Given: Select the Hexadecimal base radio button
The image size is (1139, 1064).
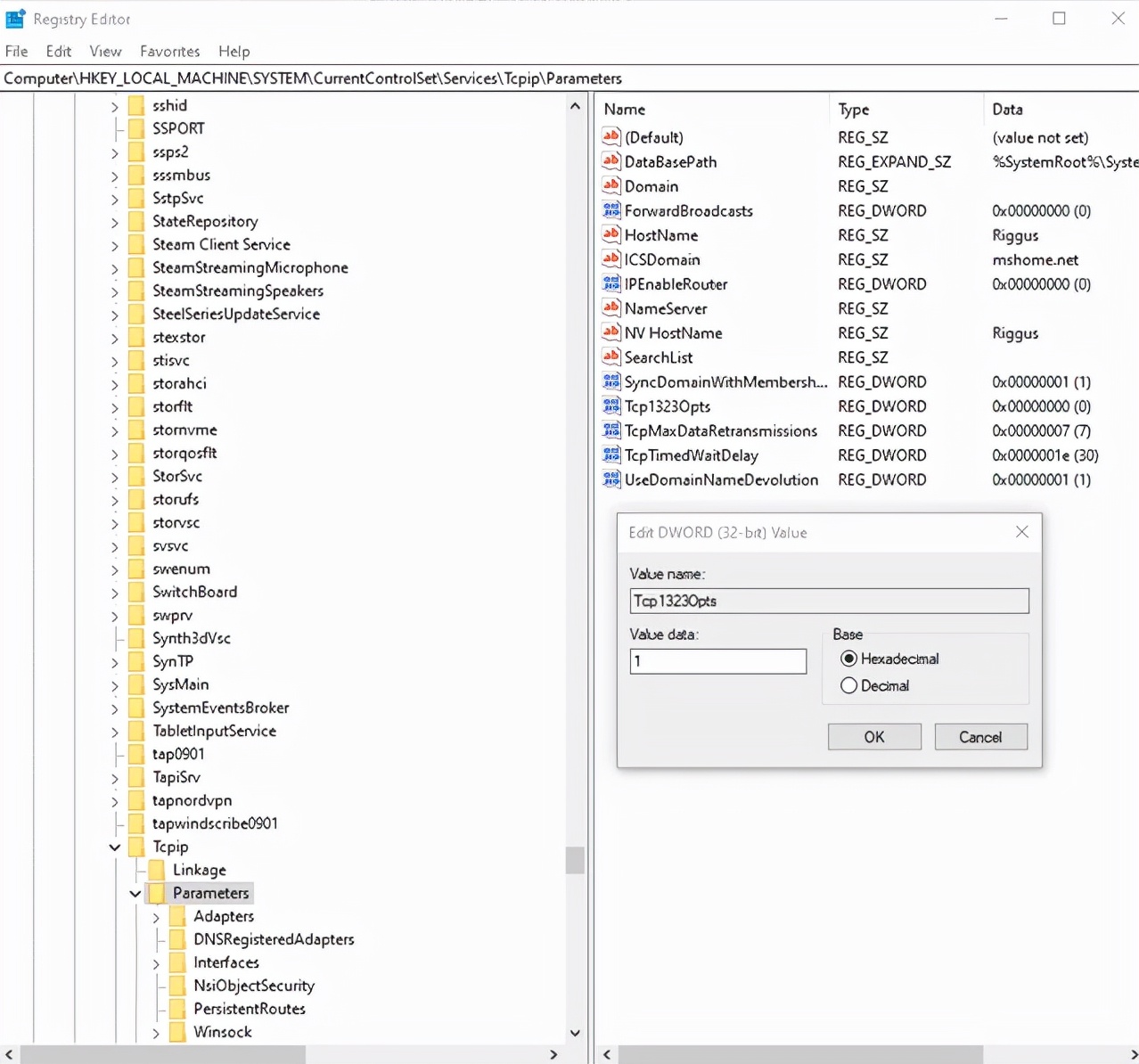Looking at the screenshot, I should pyautogui.click(x=849, y=659).
